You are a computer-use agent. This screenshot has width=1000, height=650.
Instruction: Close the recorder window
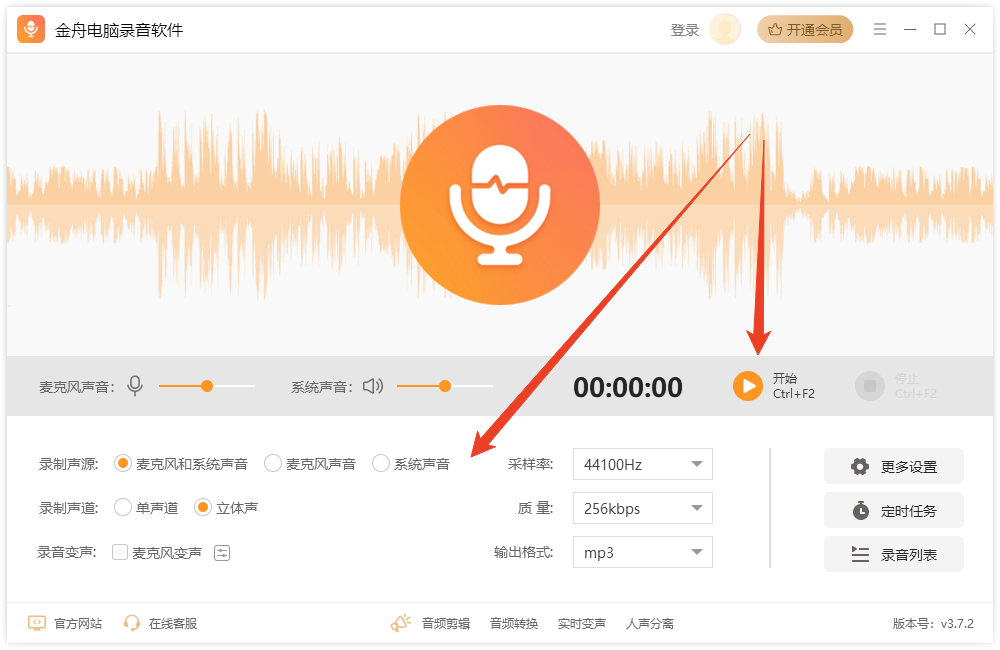coord(969,29)
